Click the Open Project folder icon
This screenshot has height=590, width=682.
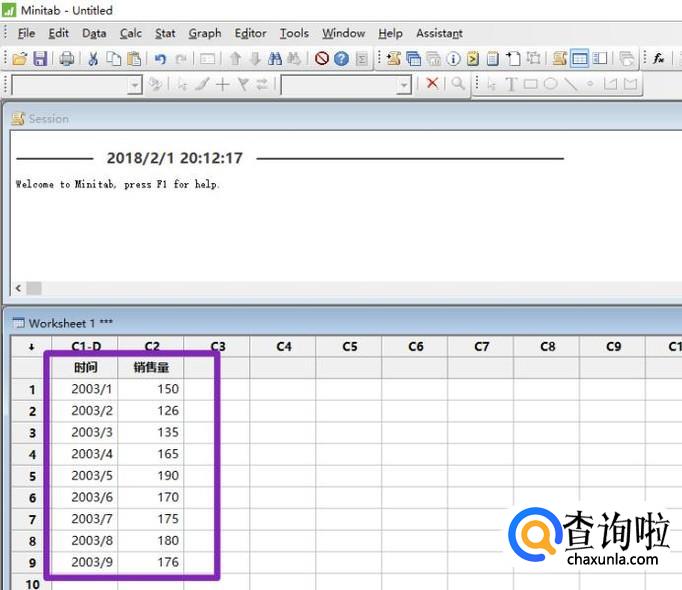20,58
